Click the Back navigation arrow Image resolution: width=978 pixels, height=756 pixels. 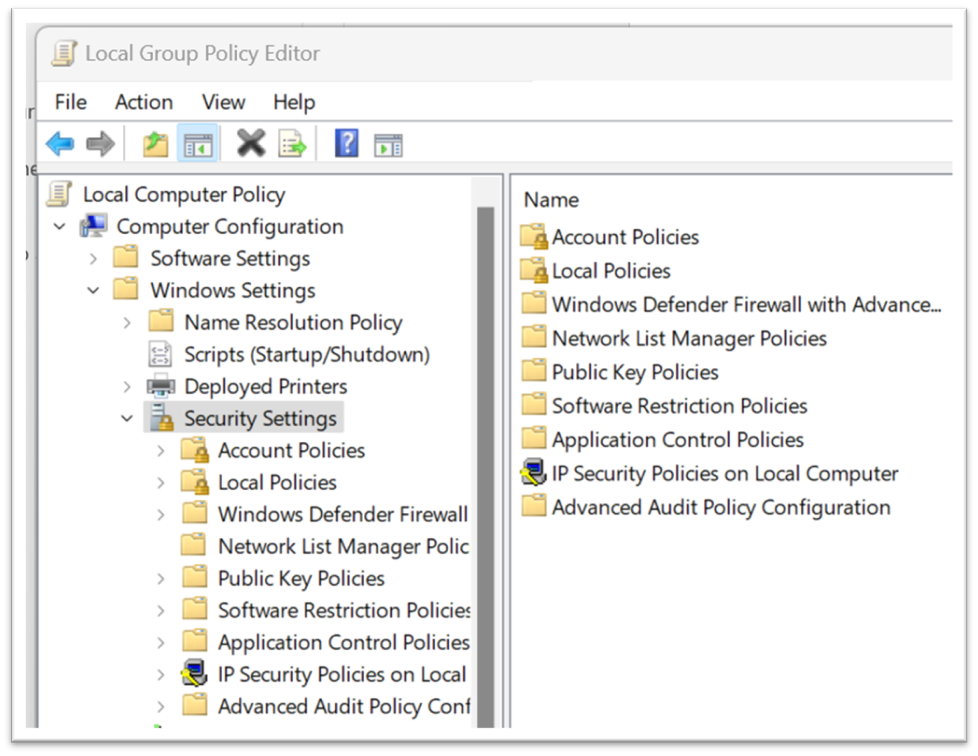(x=60, y=143)
